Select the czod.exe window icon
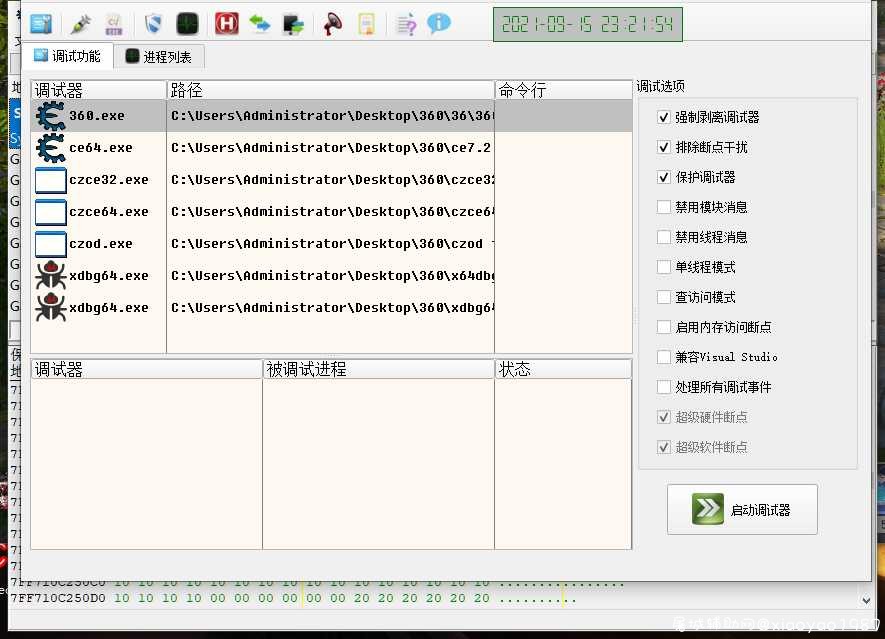This screenshot has width=885, height=639. click(51, 244)
